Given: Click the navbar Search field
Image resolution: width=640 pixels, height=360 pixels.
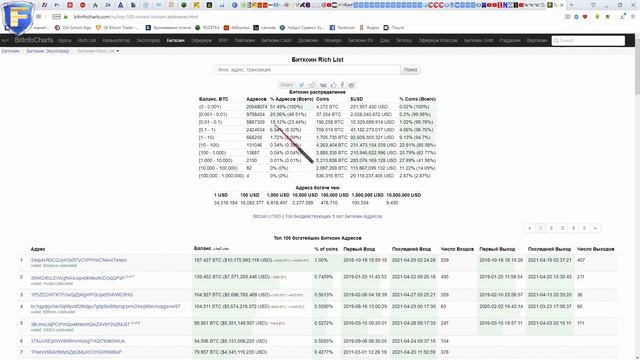Looking at the screenshot, I should point(588,40).
